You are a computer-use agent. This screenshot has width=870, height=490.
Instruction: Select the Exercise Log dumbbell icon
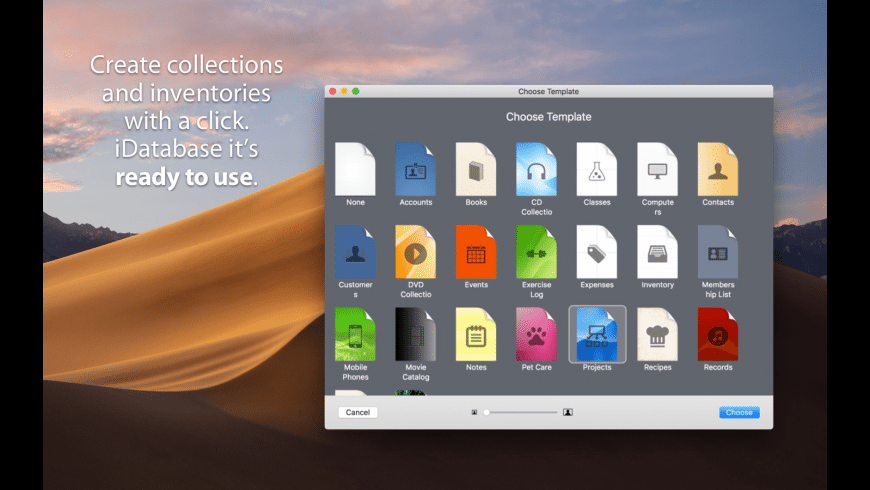pyautogui.click(x=537, y=252)
